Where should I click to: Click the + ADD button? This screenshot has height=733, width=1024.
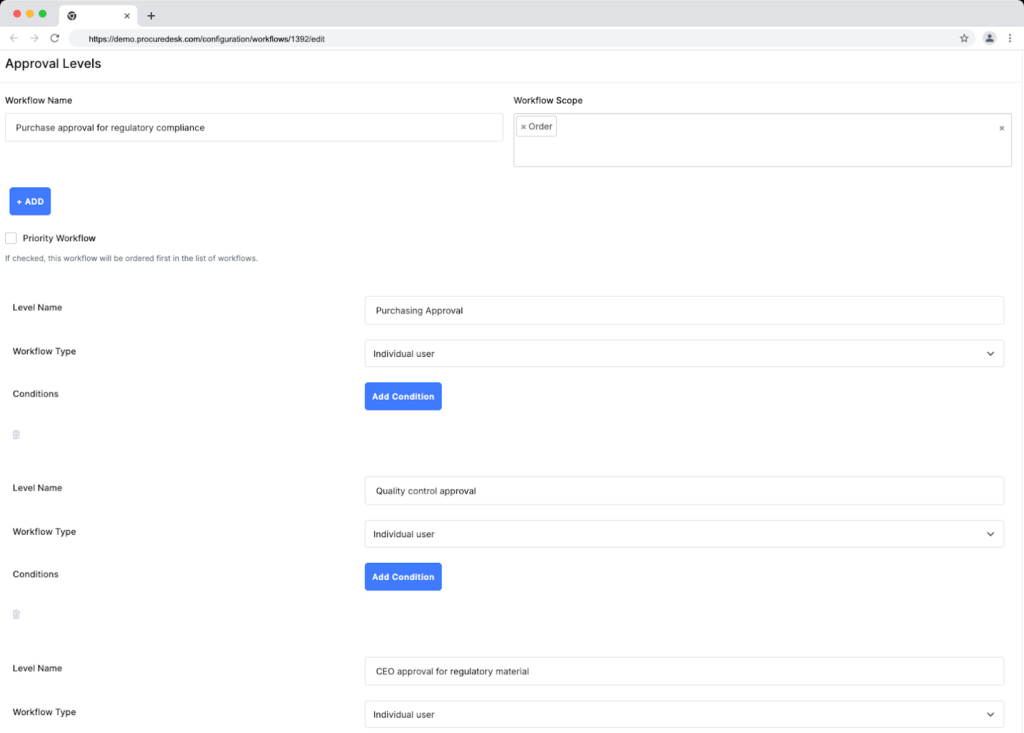coord(30,201)
